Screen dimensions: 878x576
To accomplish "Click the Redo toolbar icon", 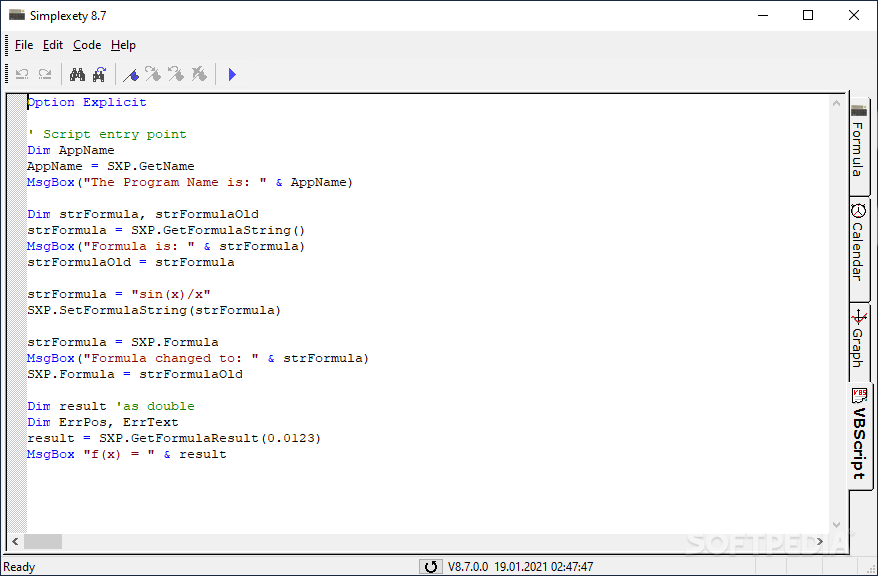I will pyautogui.click(x=45, y=74).
